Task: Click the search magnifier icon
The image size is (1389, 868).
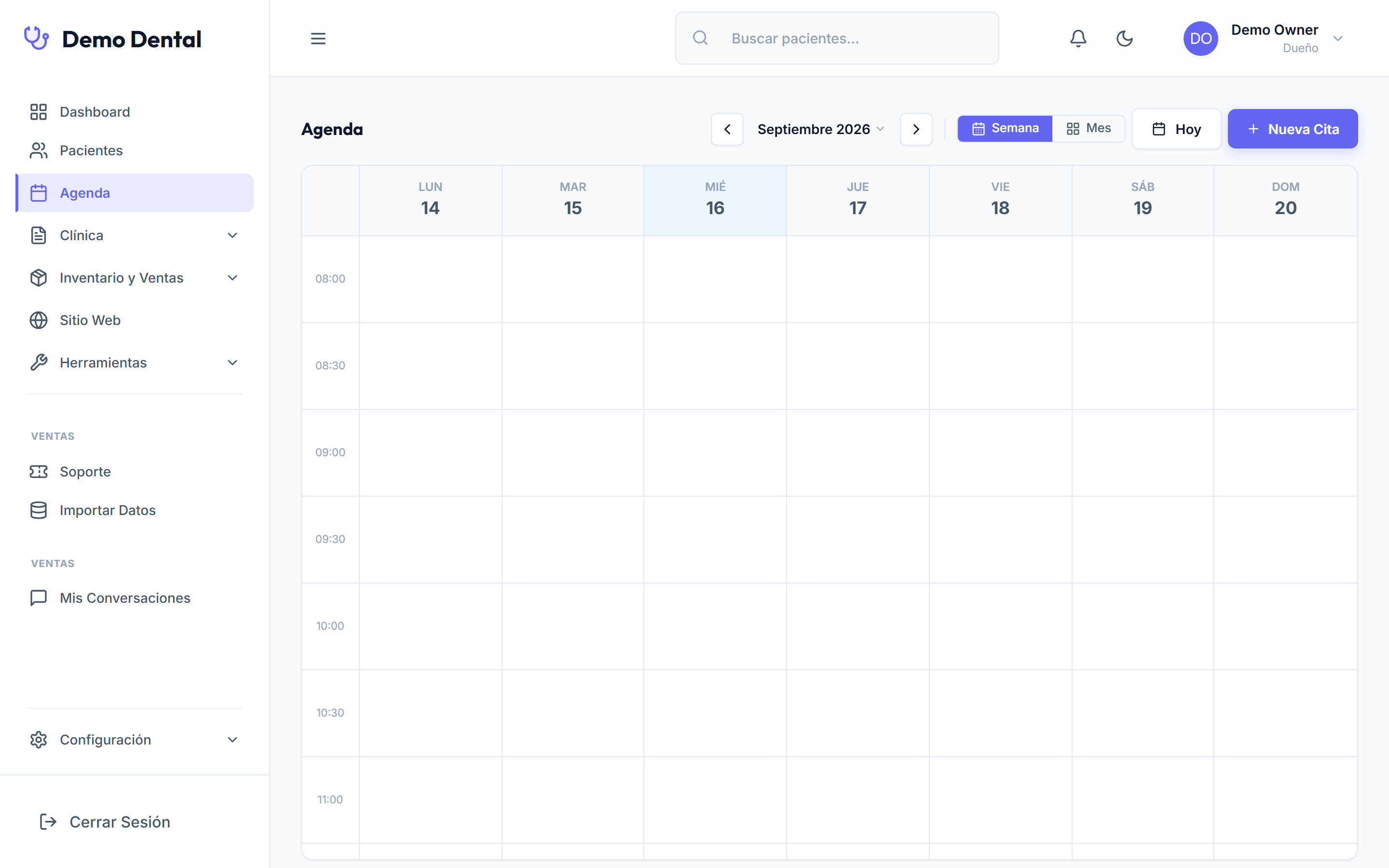Action: [700, 39]
